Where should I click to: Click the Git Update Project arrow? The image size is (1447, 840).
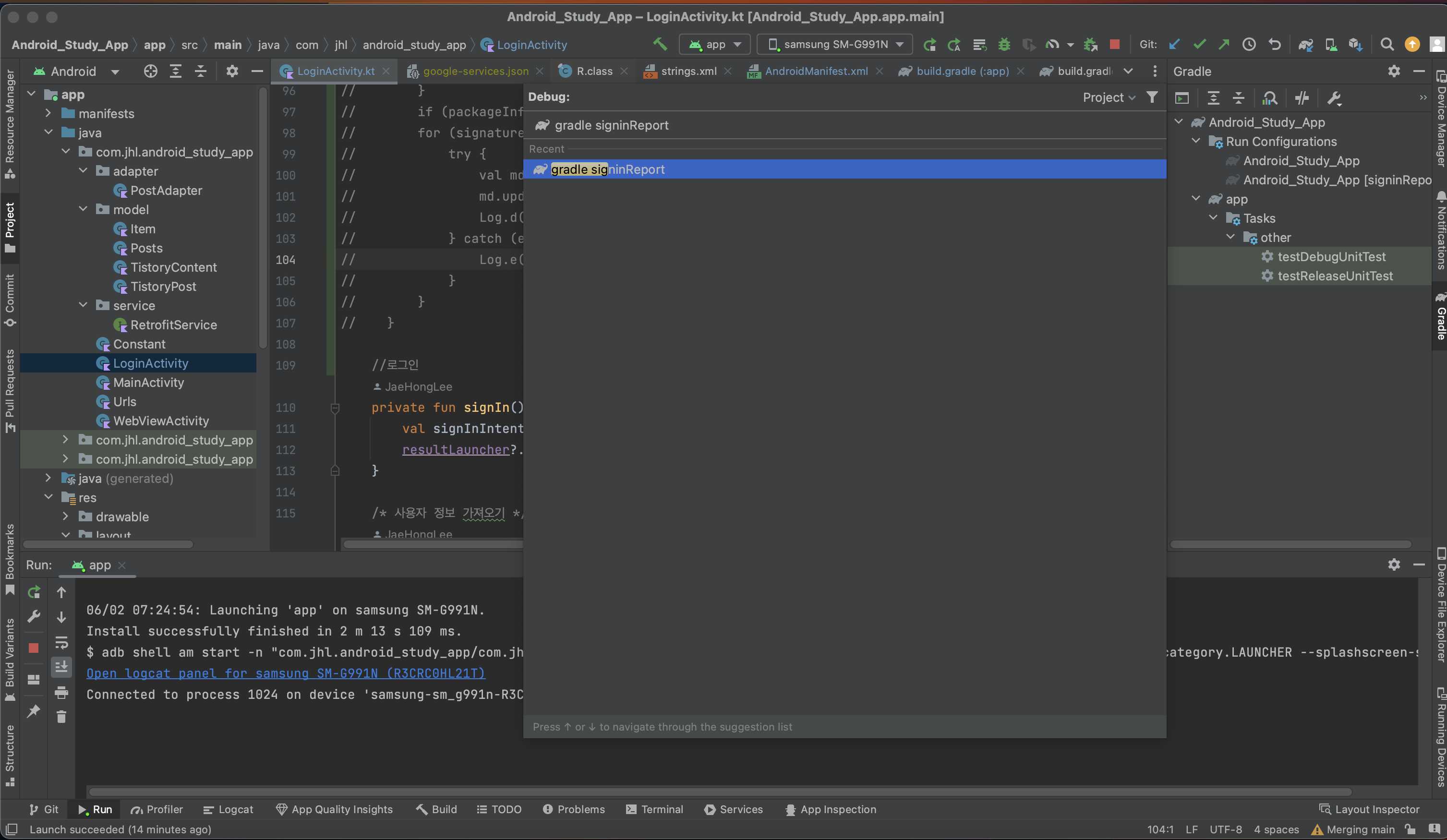tap(1174, 44)
